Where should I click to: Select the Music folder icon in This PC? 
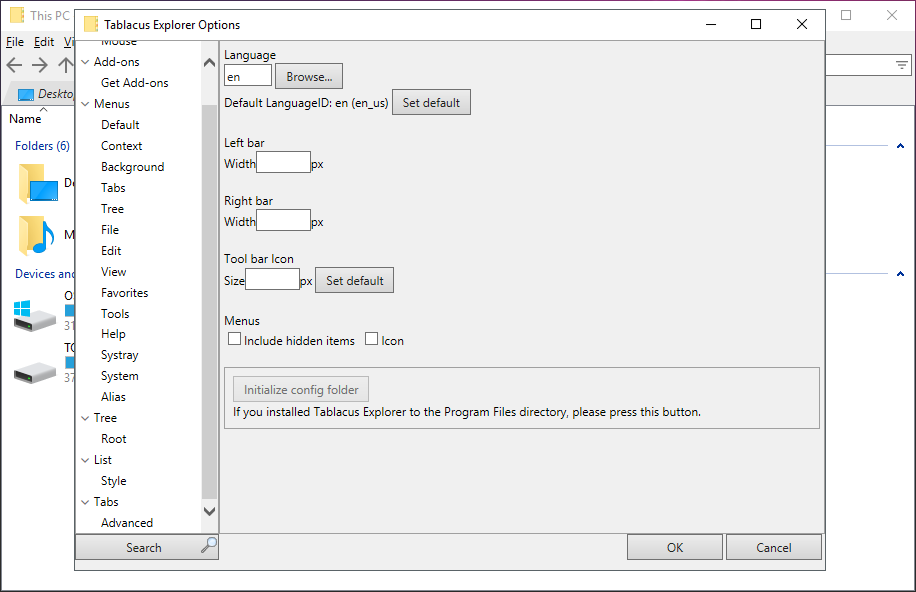pyautogui.click(x=36, y=236)
